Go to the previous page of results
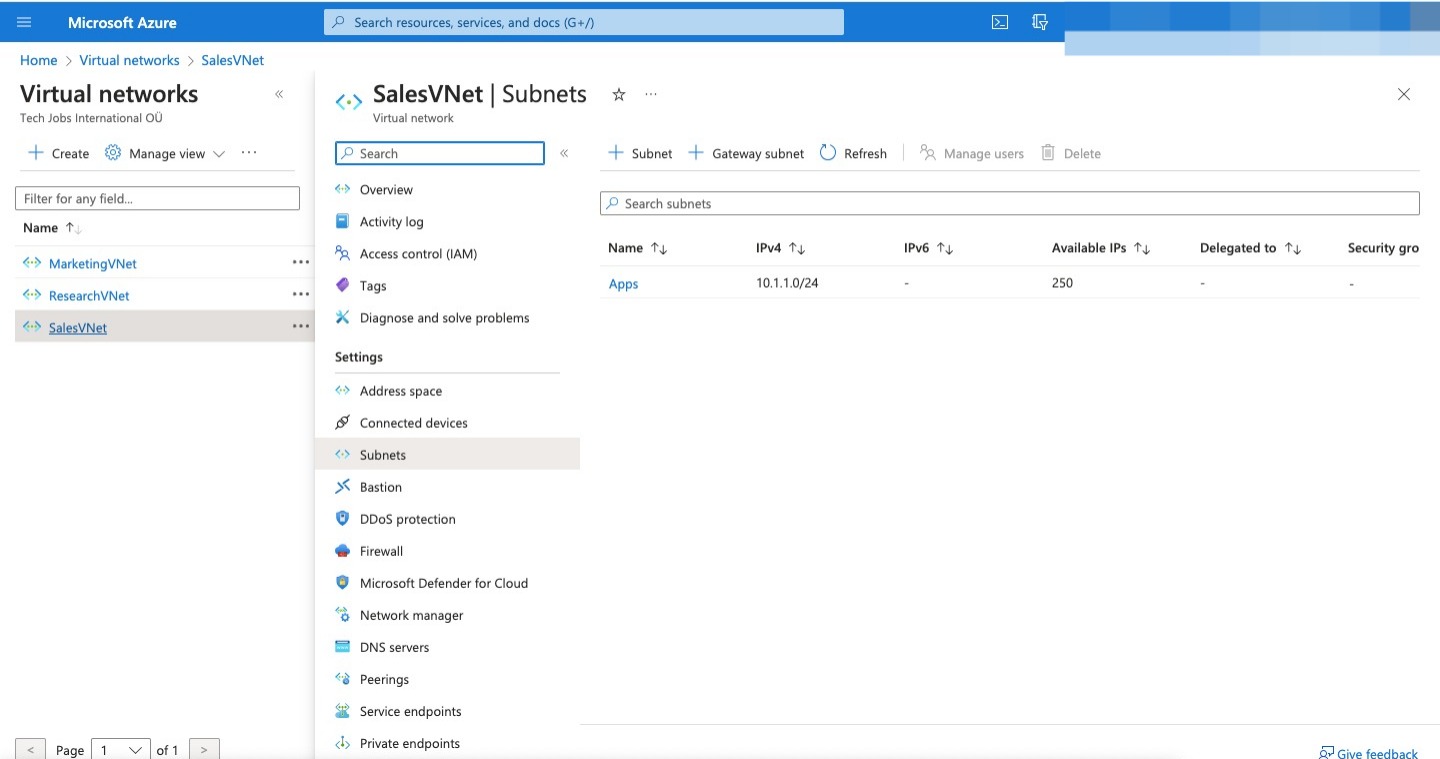Image resolution: width=1440 pixels, height=759 pixels. point(31,749)
